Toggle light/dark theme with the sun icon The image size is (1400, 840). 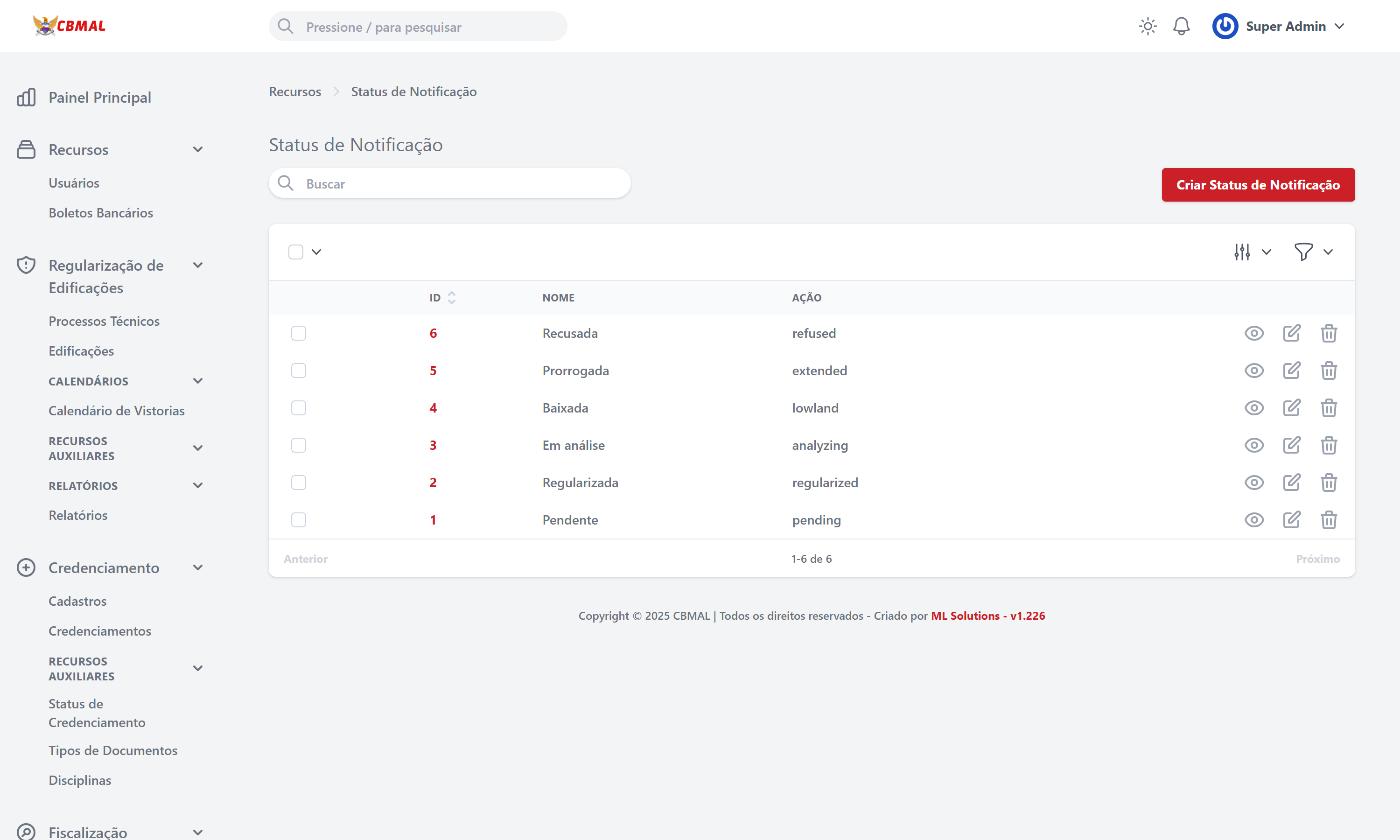1148,26
